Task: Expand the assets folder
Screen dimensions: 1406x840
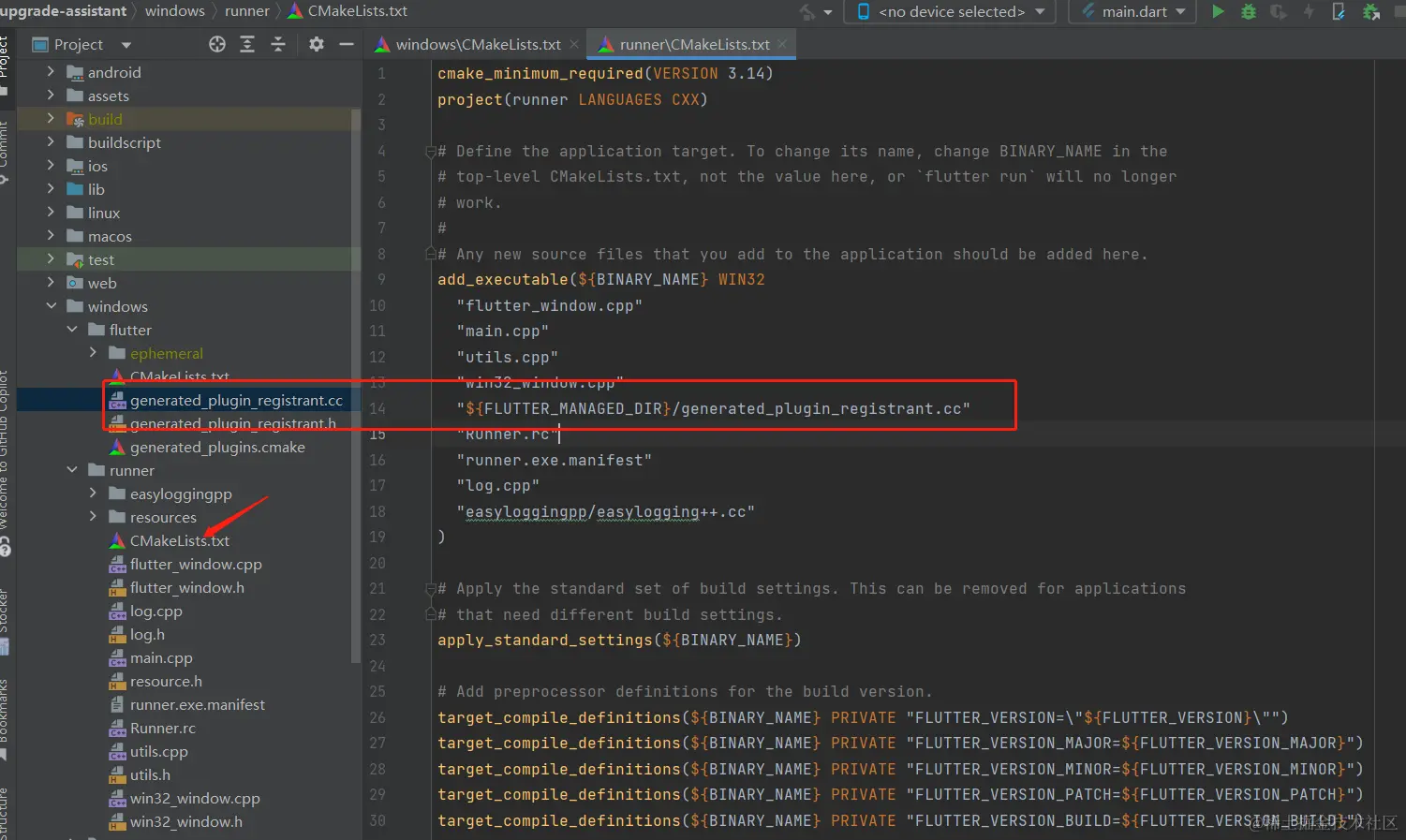Action: click(x=51, y=96)
